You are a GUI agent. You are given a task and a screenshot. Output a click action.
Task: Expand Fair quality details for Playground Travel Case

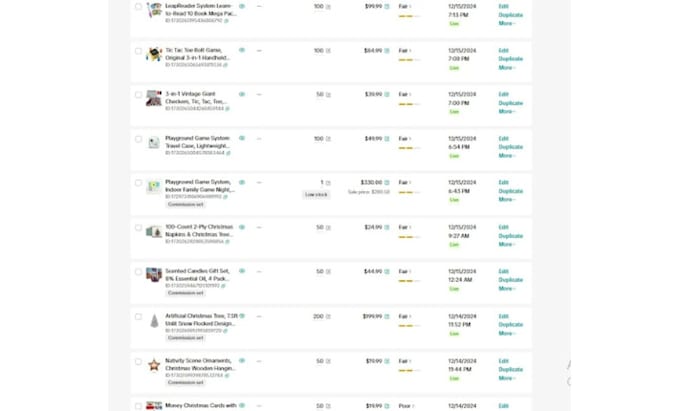coord(405,139)
